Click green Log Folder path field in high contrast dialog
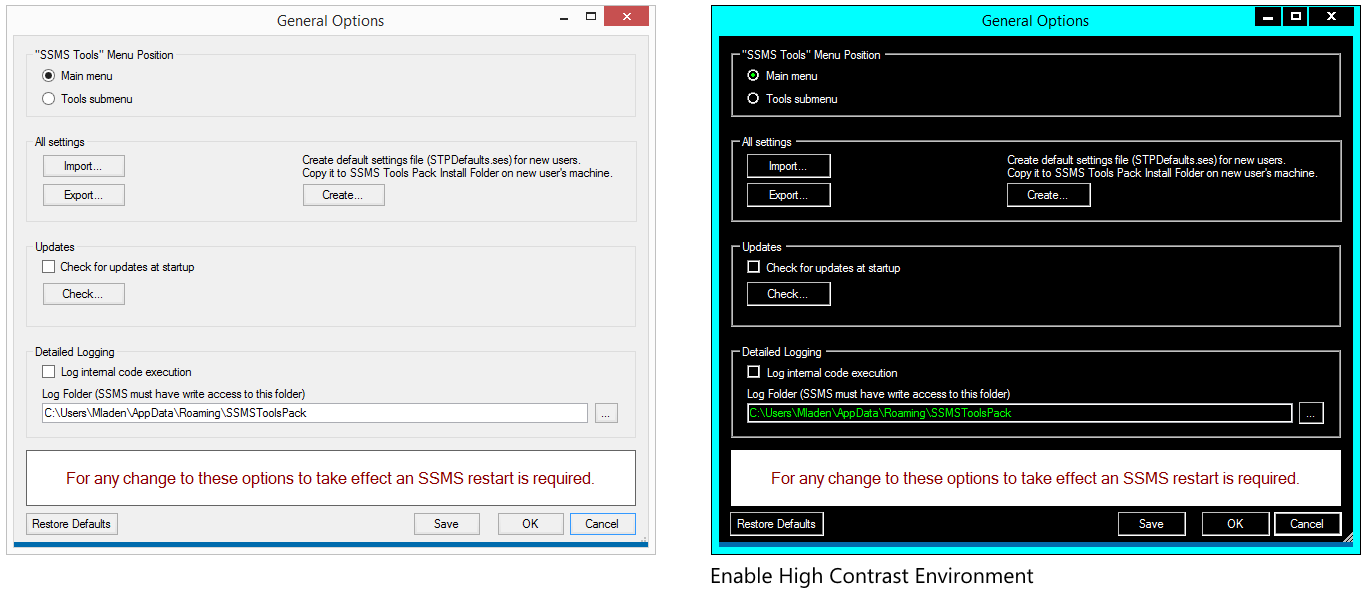This screenshot has width=1367, height=595. coord(1020,413)
